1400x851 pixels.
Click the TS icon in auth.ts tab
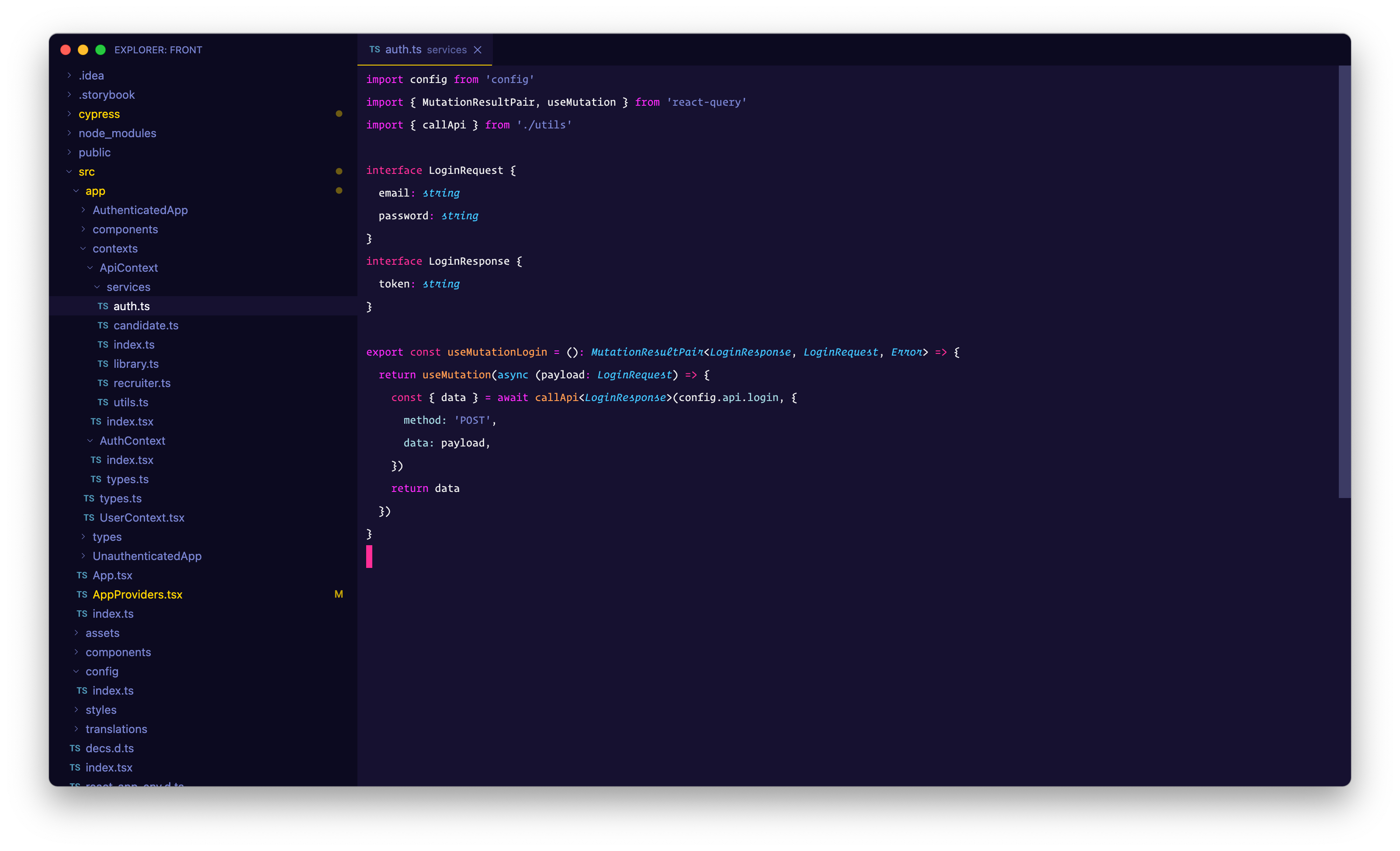point(374,49)
